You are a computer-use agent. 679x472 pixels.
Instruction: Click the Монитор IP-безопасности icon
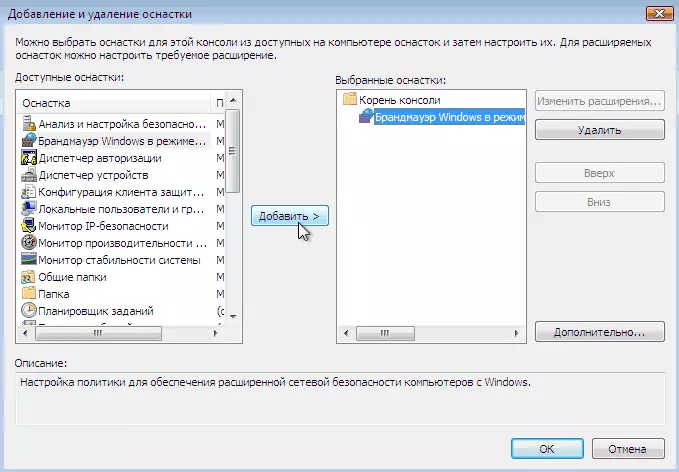pyautogui.click(x=28, y=226)
